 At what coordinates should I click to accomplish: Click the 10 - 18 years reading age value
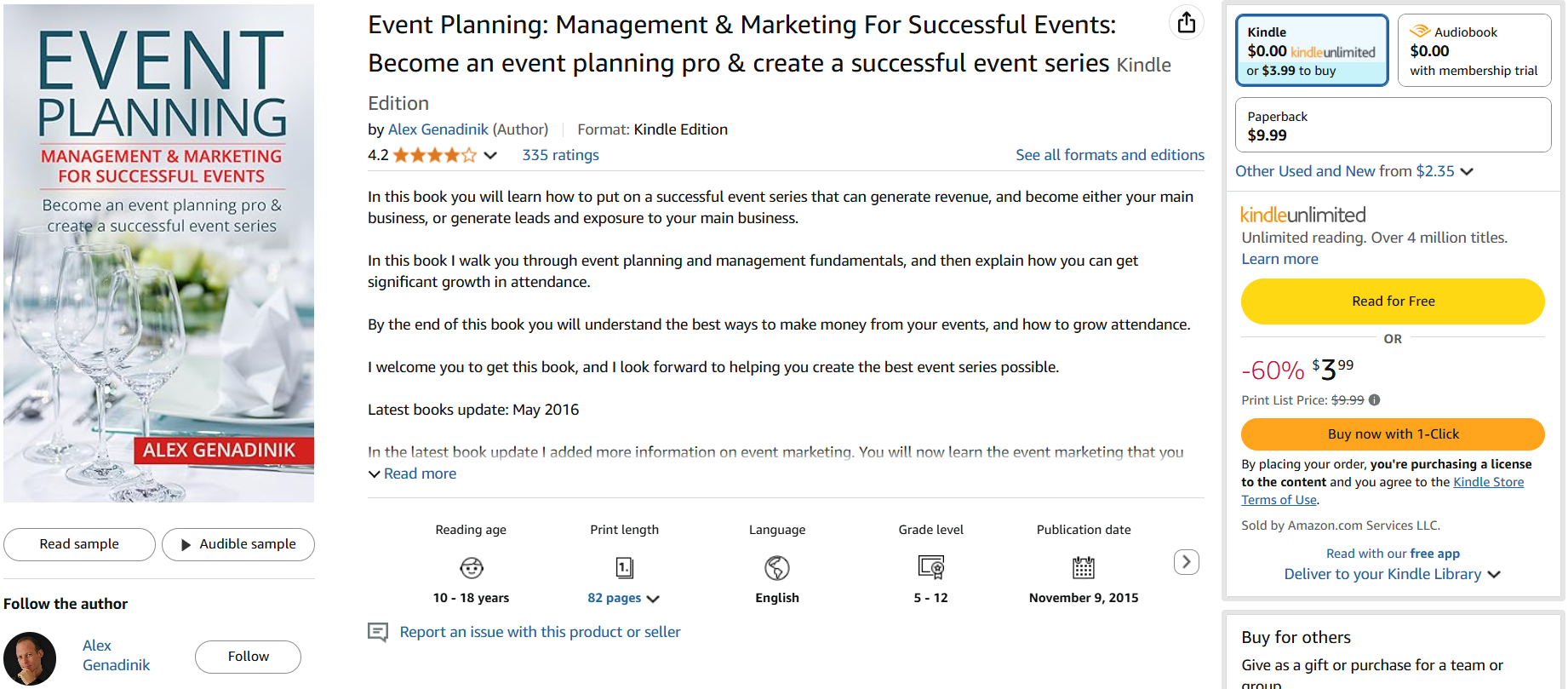[471, 598]
